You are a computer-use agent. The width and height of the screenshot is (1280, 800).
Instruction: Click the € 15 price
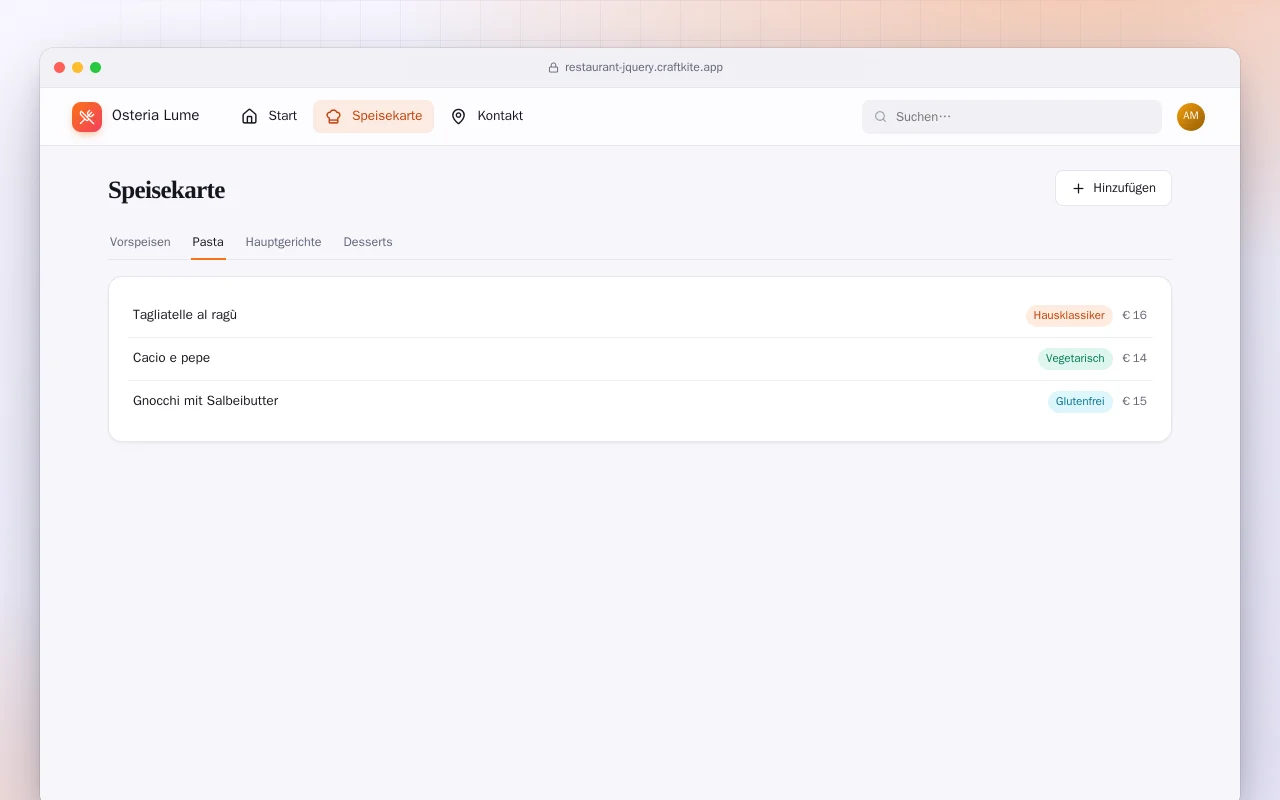pos(1134,402)
